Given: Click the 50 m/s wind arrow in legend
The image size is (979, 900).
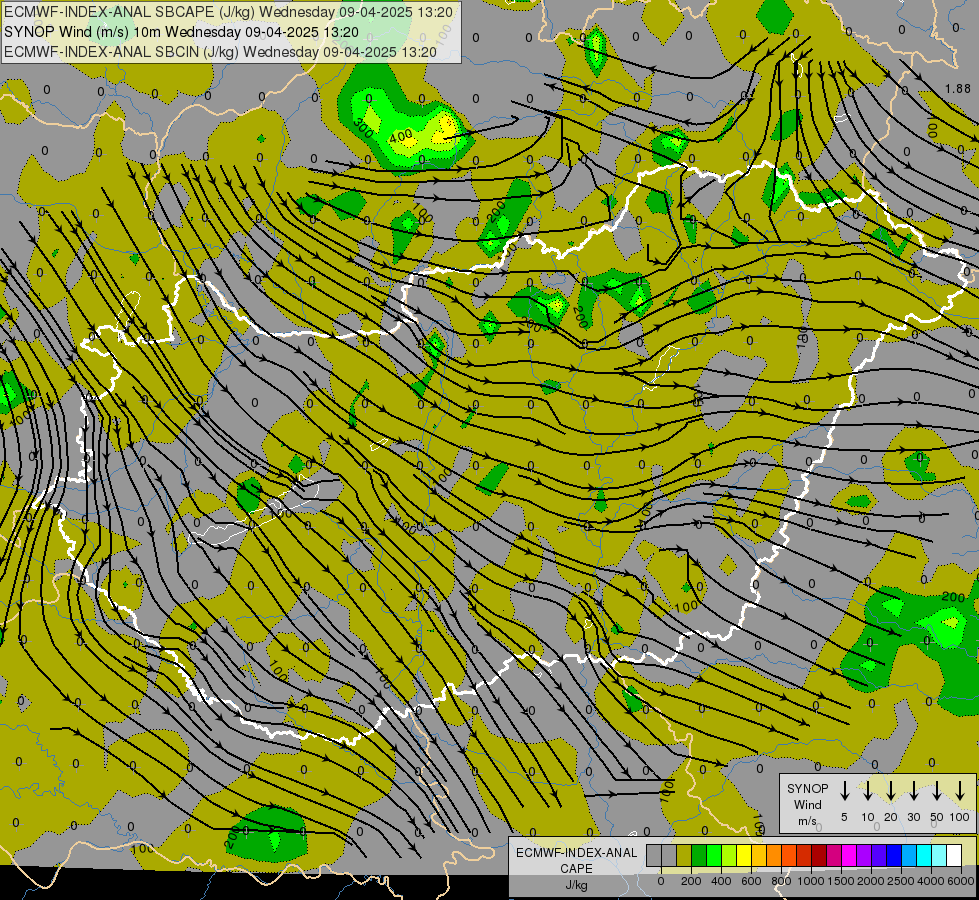Looking at the screenshot, I should [937, 791].
